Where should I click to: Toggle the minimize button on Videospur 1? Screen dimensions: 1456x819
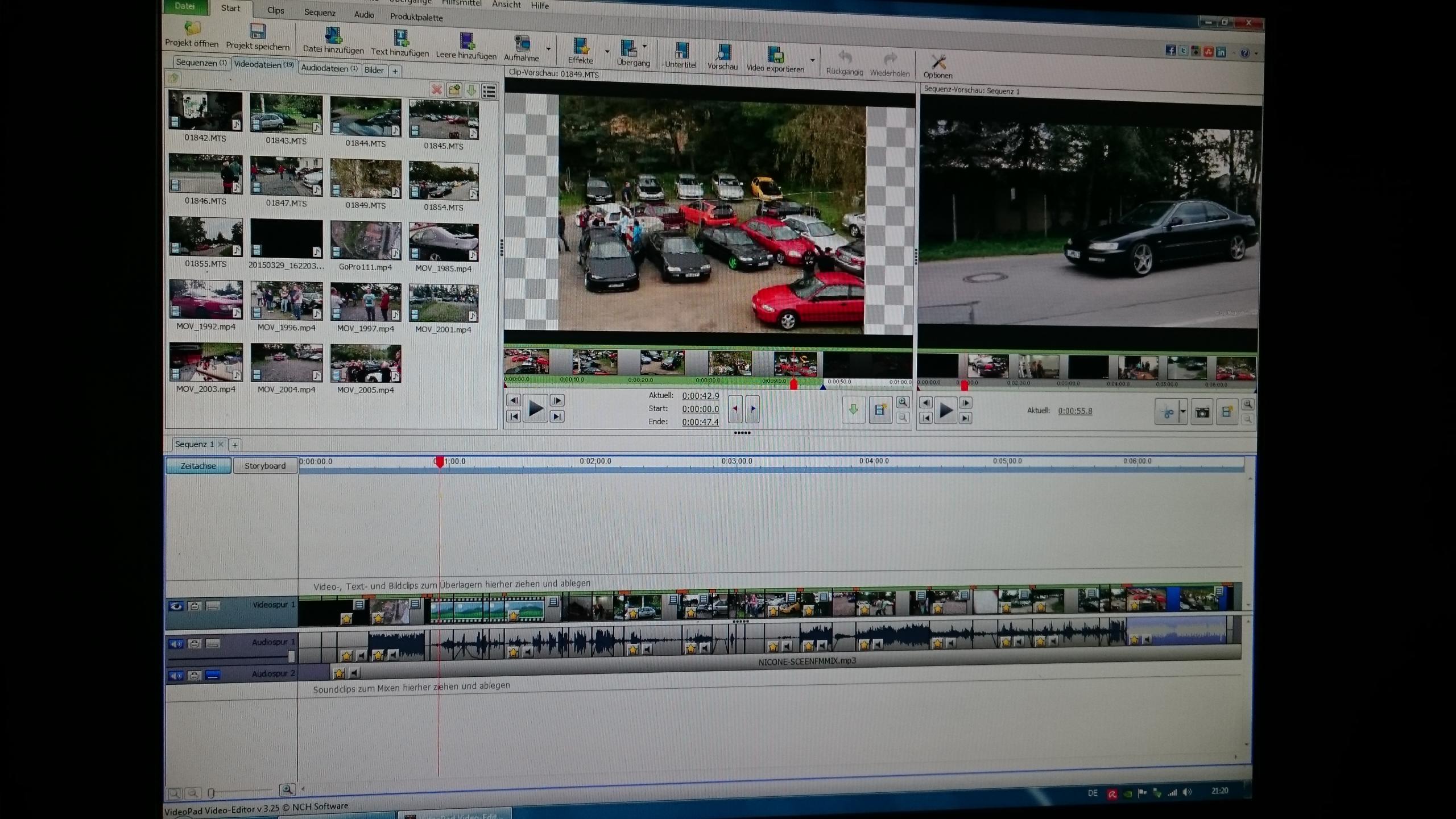(x=213, y=606)
